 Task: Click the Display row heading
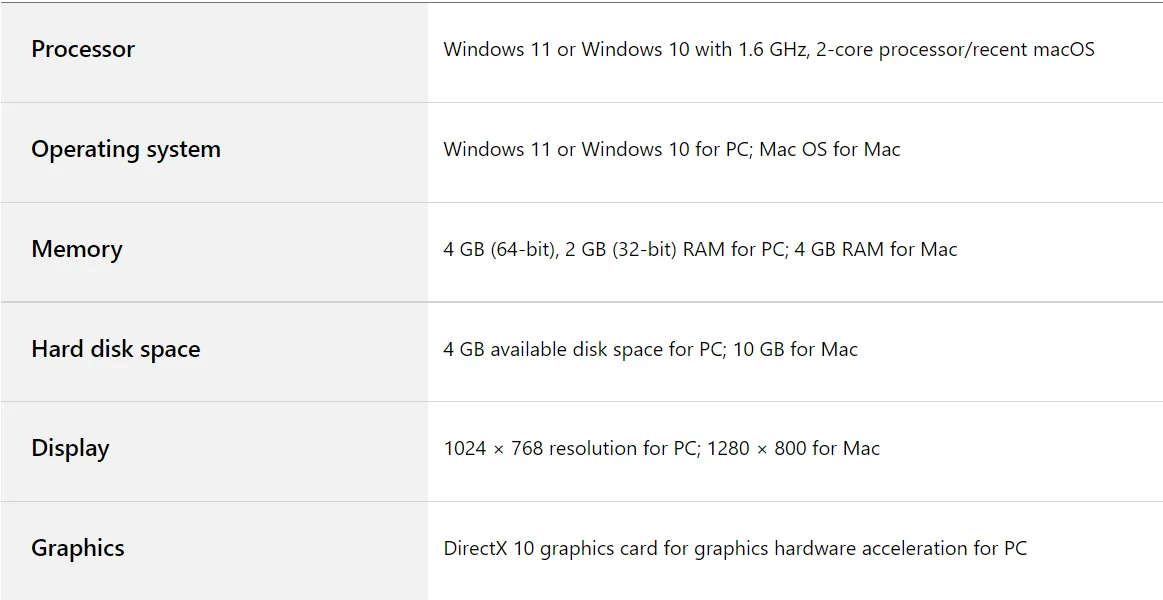point(70,448)
